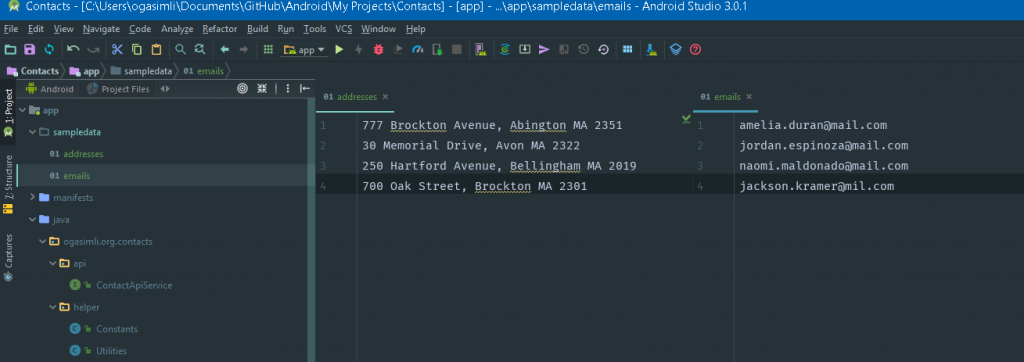The height and width of the screenshot is (362, 1024).
Task: Toggle the 2: Structure tool window
Action: click(x=8, y=184)
